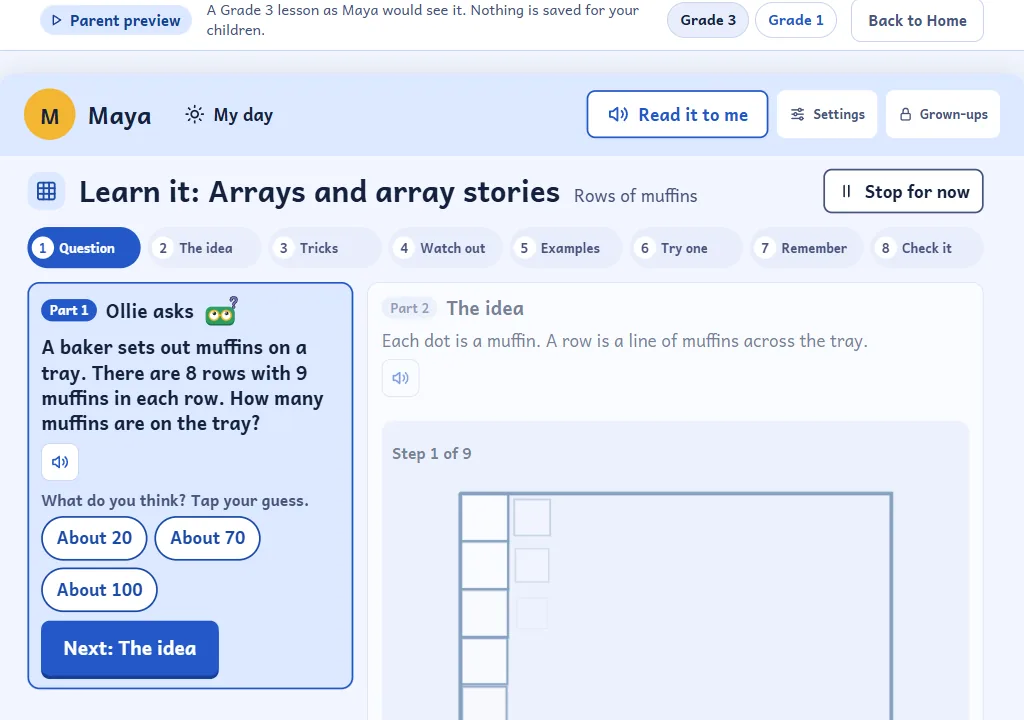Image resolution: width=1024 pixels, height=720 pixels.
Task: Click the Step 1 of 9 label
Action: 431,453
